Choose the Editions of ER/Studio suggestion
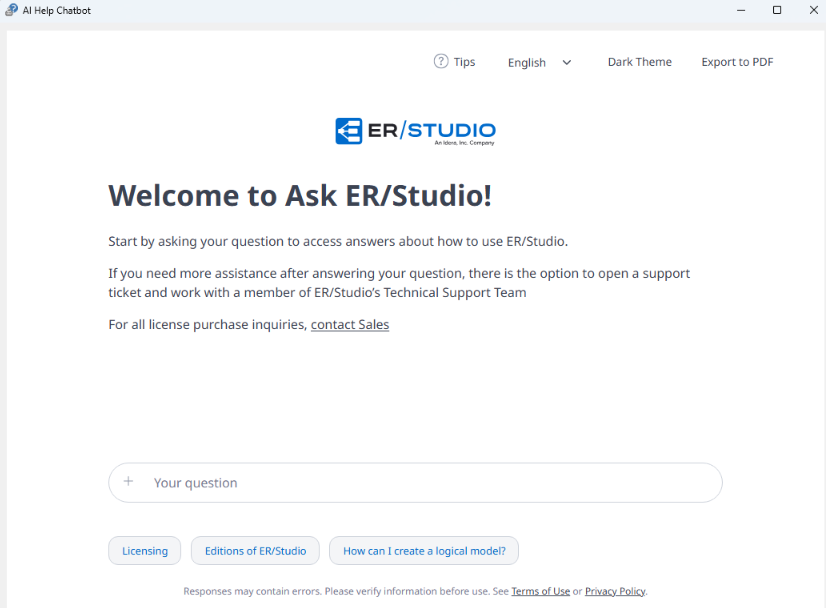 pyautogui.click(x=255, y=551)
